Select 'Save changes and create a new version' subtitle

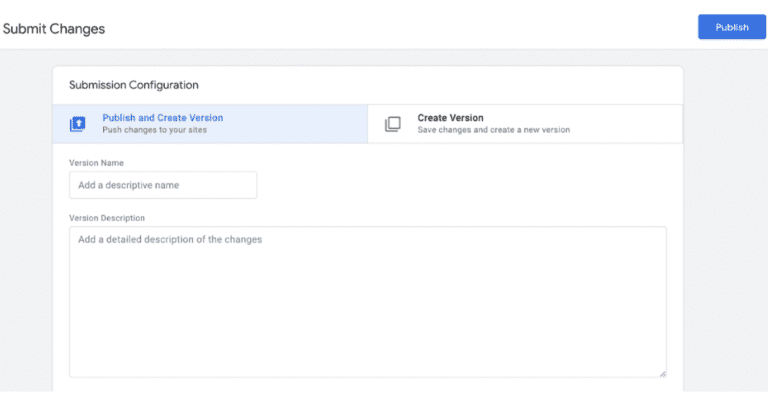pyautogui.click(x=494, y=130)
